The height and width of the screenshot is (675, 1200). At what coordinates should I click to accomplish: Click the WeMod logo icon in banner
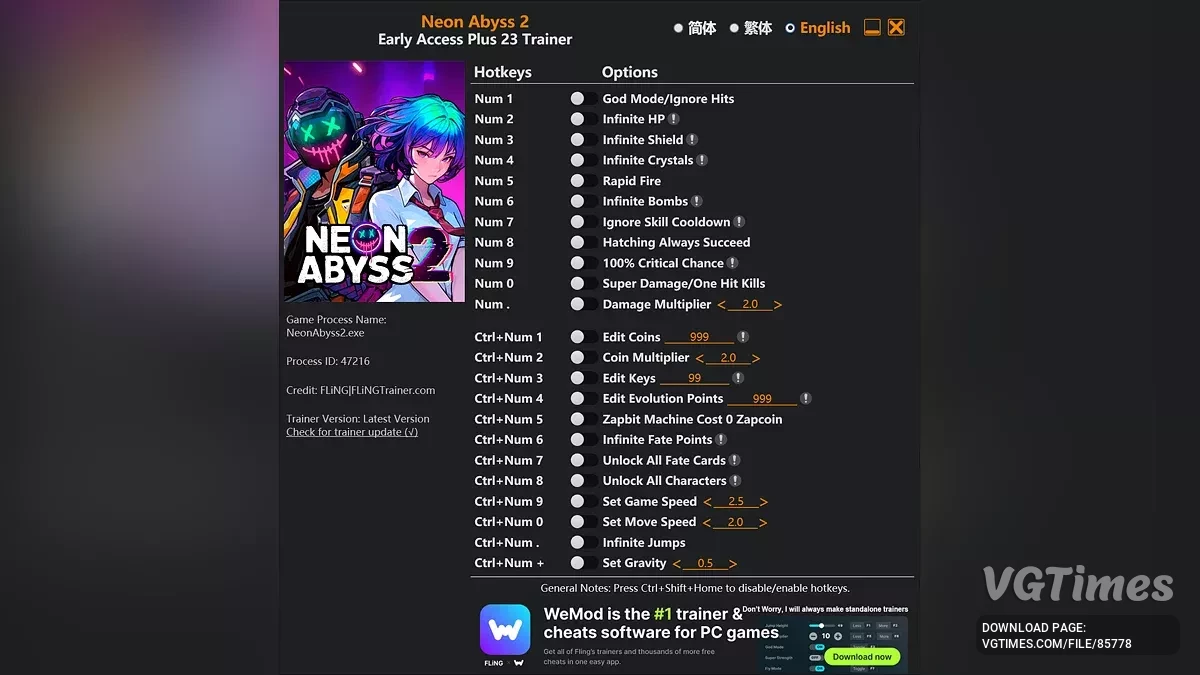pyautogui.click(x=505, y=630)
